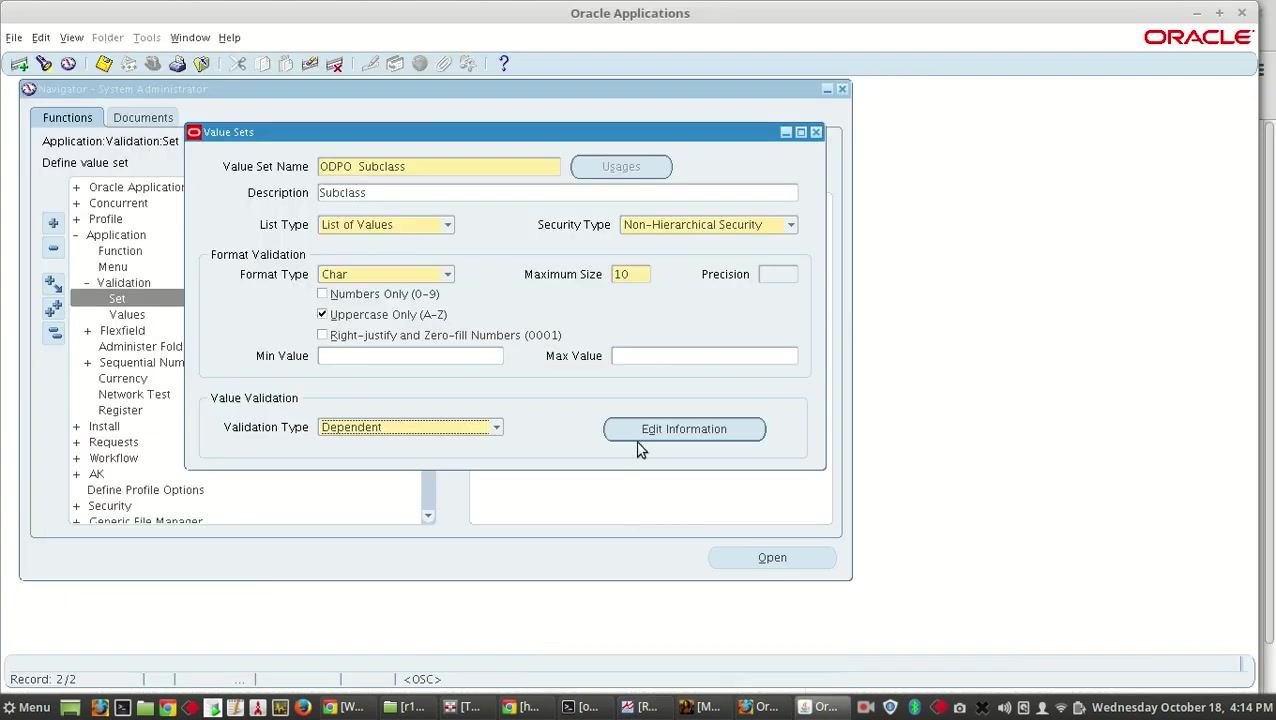
Task: Click the Open button in Navigator
Action: 772,557
